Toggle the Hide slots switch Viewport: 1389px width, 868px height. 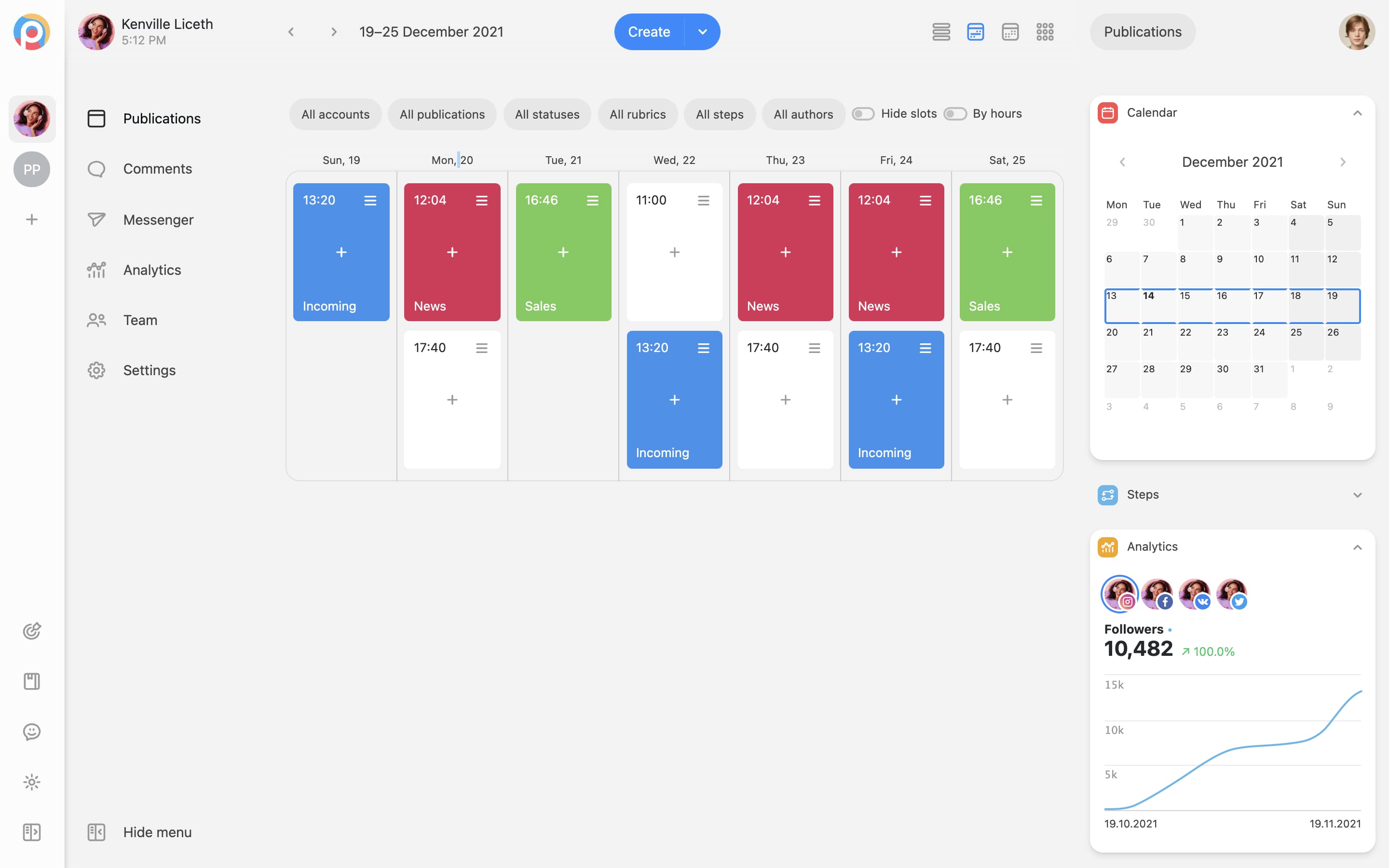(863, 114)
